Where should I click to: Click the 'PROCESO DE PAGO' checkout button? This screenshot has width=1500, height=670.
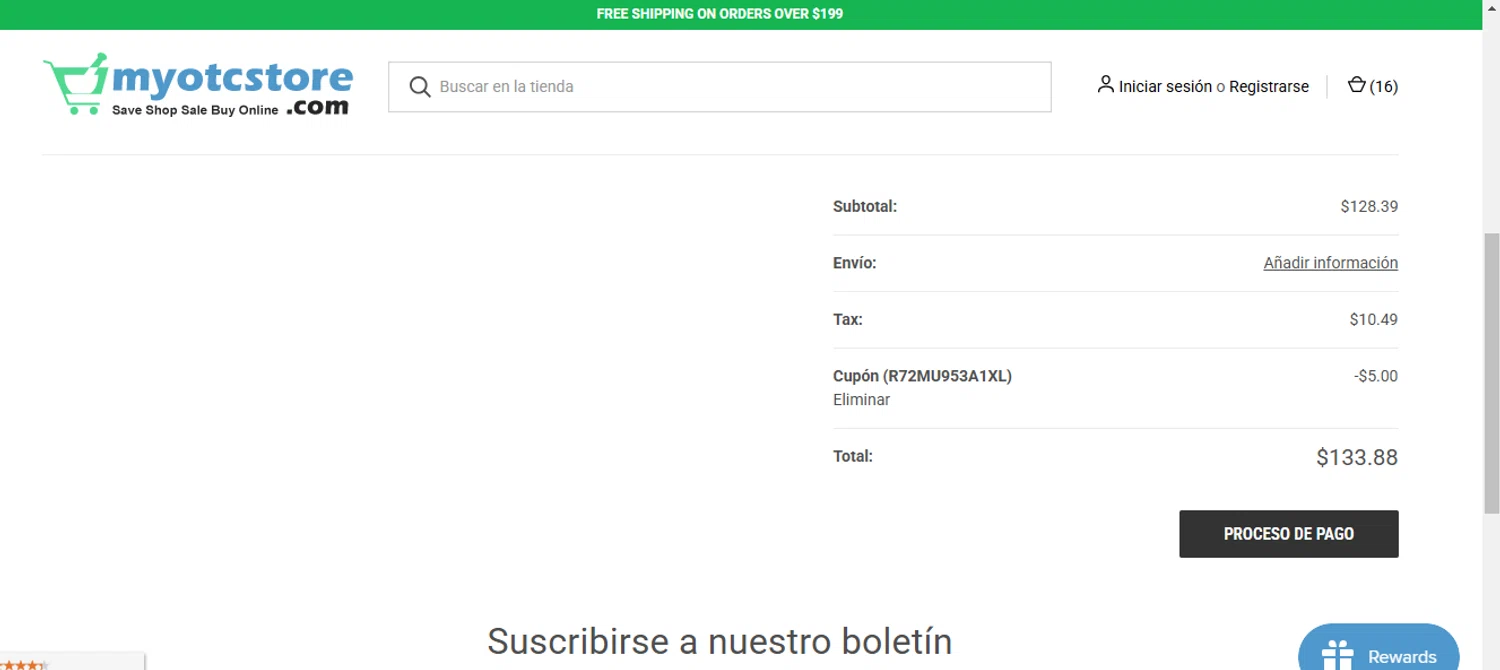click(x=1289, y=534)
